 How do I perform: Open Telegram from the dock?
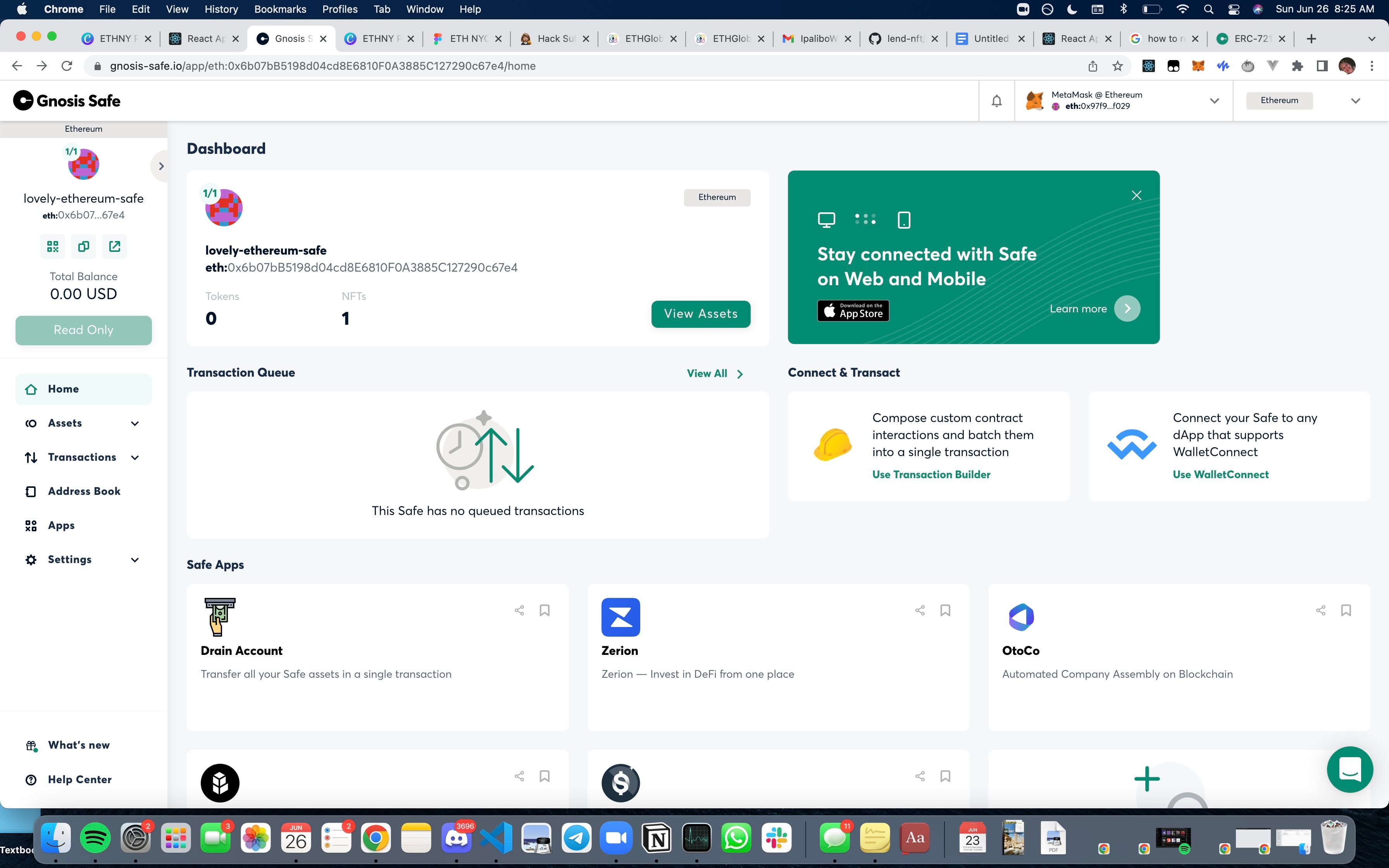[577, 839]
